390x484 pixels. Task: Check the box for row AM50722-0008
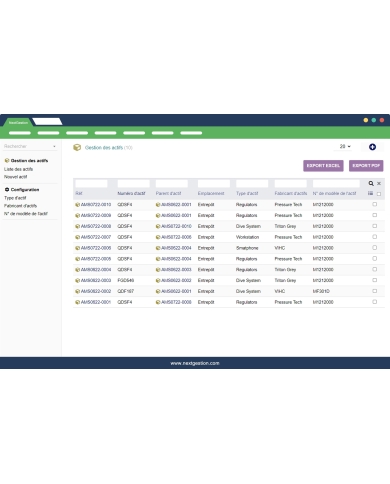coord(375,226)
